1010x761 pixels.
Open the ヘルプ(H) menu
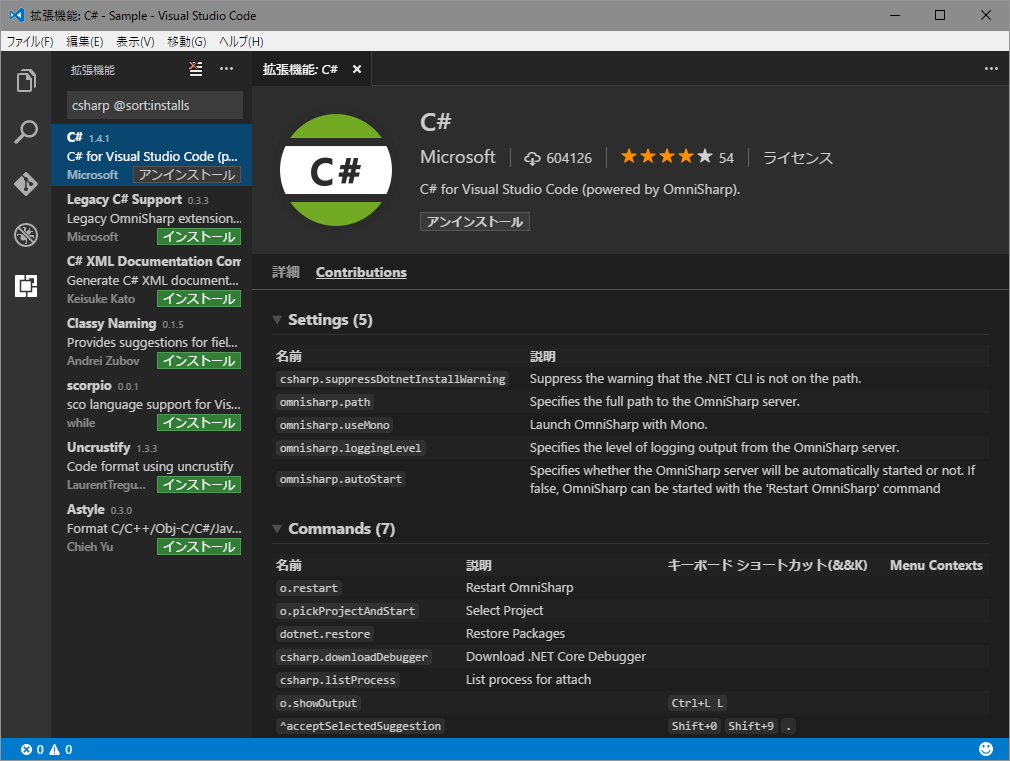coord(242,41)
